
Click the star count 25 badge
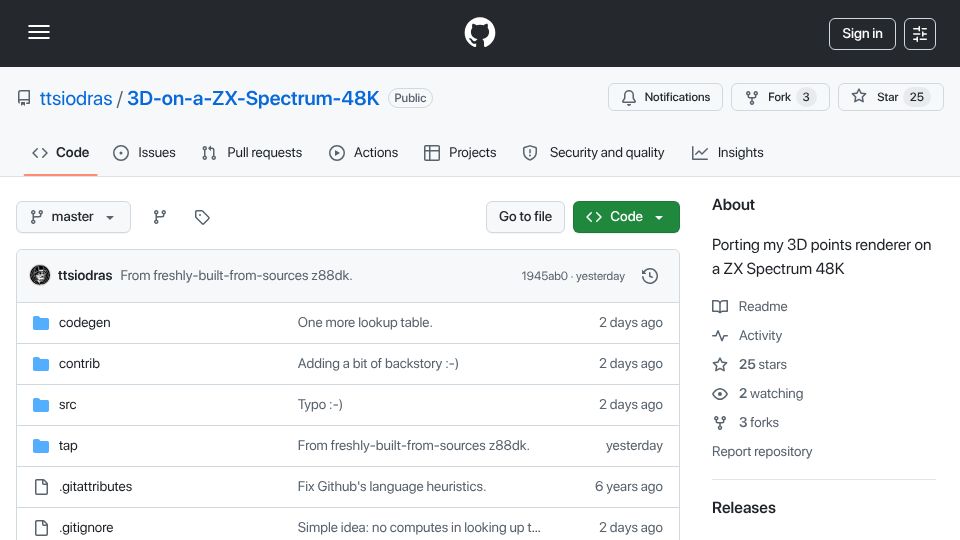coord(917,97)
